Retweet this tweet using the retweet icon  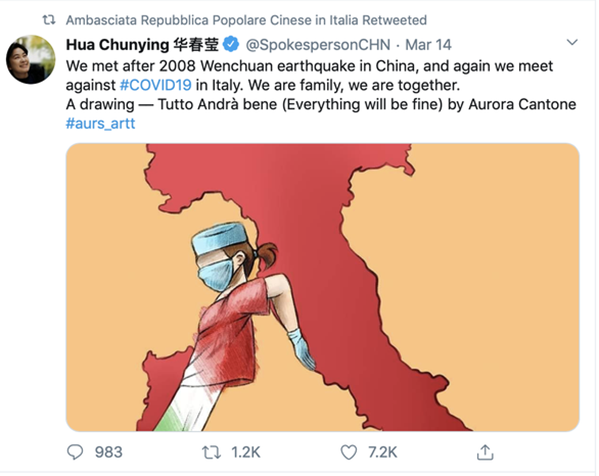click(x=211, y=453)
